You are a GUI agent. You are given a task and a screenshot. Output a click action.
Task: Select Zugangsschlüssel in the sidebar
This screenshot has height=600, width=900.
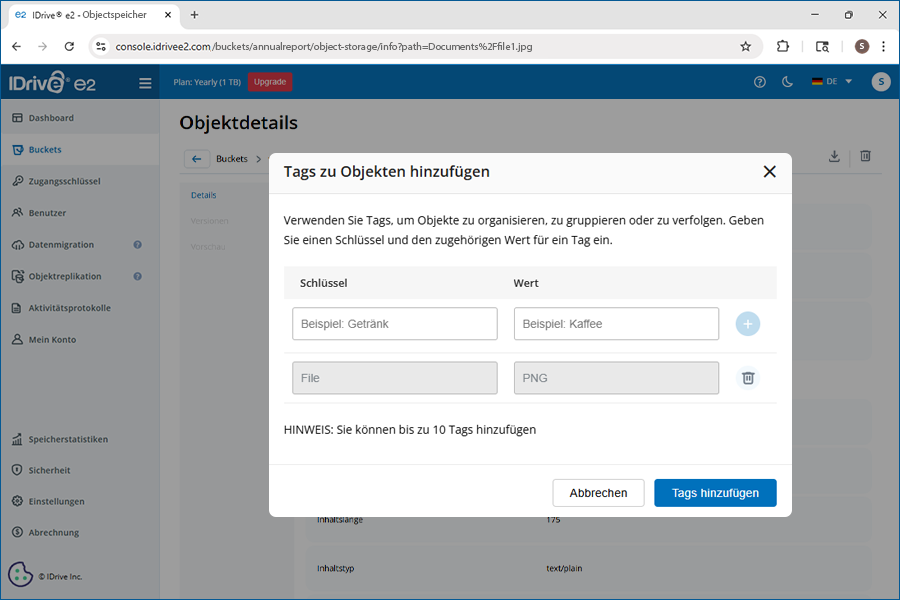[64, 181]
